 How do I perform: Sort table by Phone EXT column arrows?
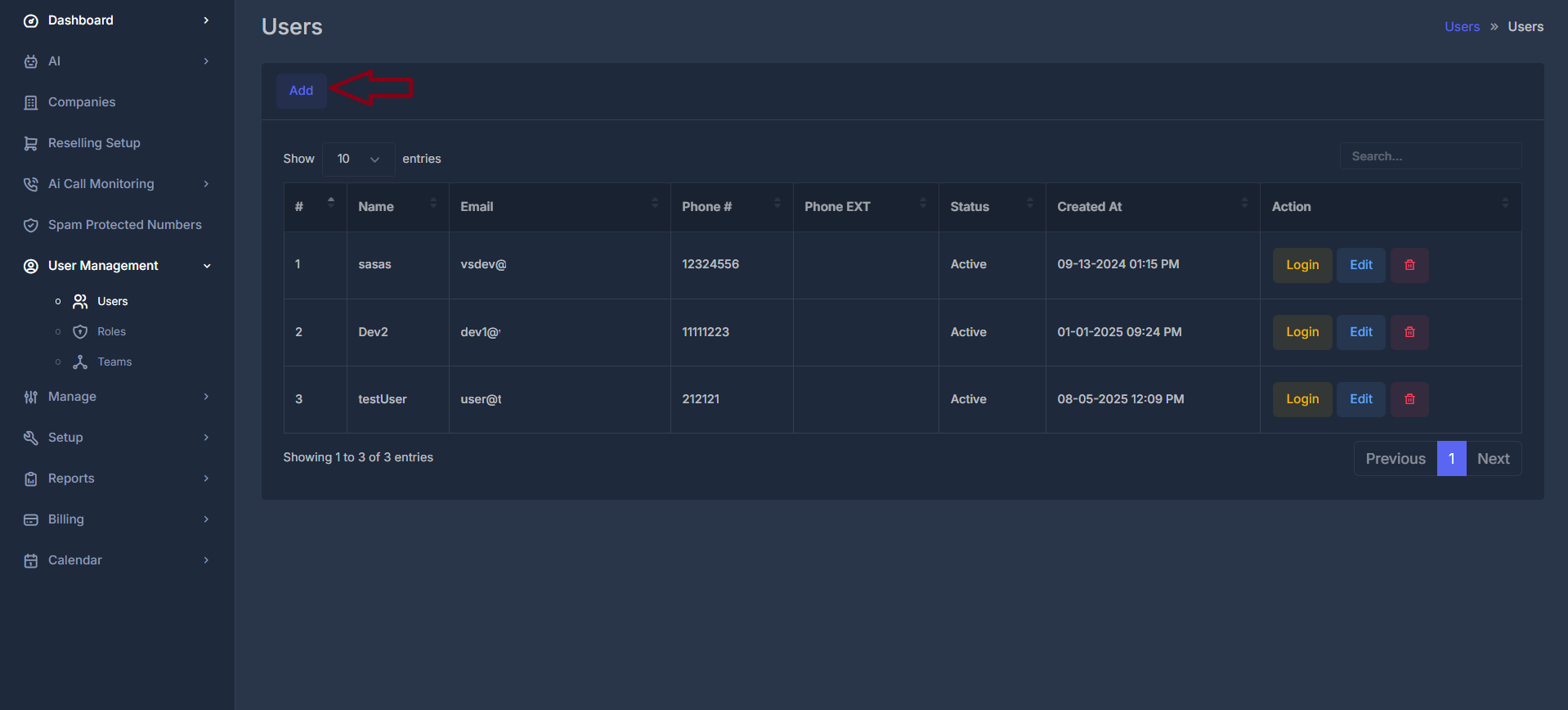923,202
